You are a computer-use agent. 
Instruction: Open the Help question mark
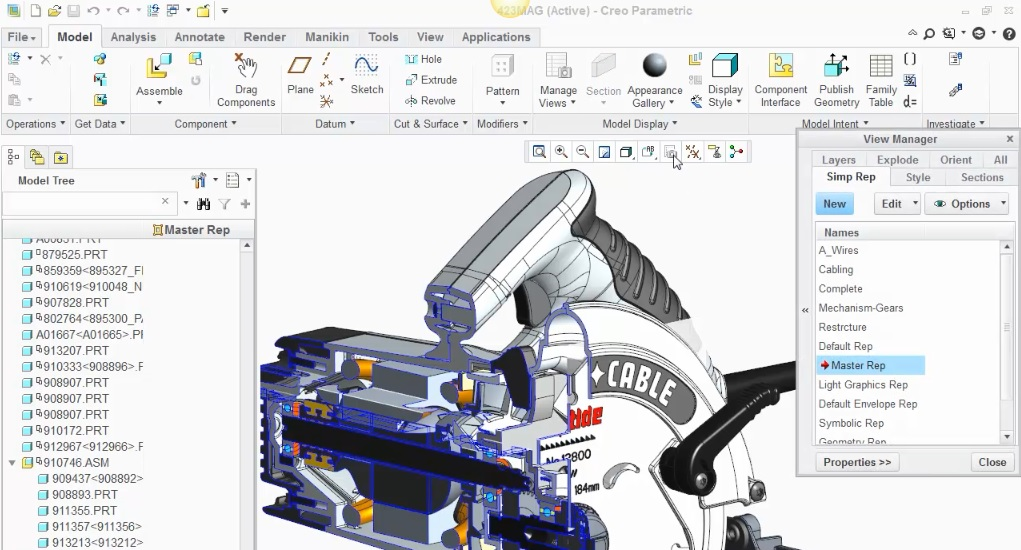point(1009,34)
